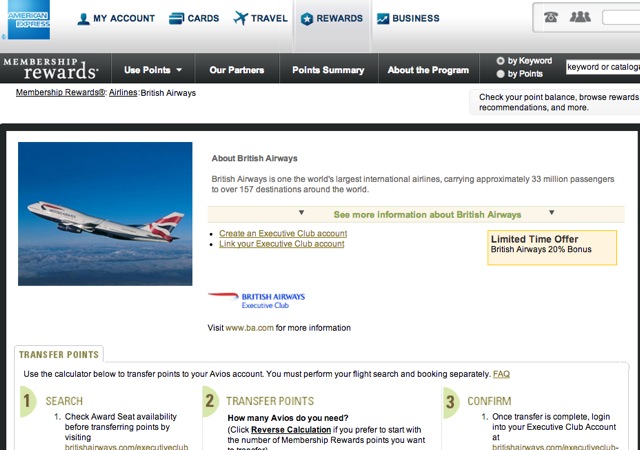The width and height of the screenshot is (640, 450).
Task: Select the by Points radio button
Action: (x=500, y=74)
